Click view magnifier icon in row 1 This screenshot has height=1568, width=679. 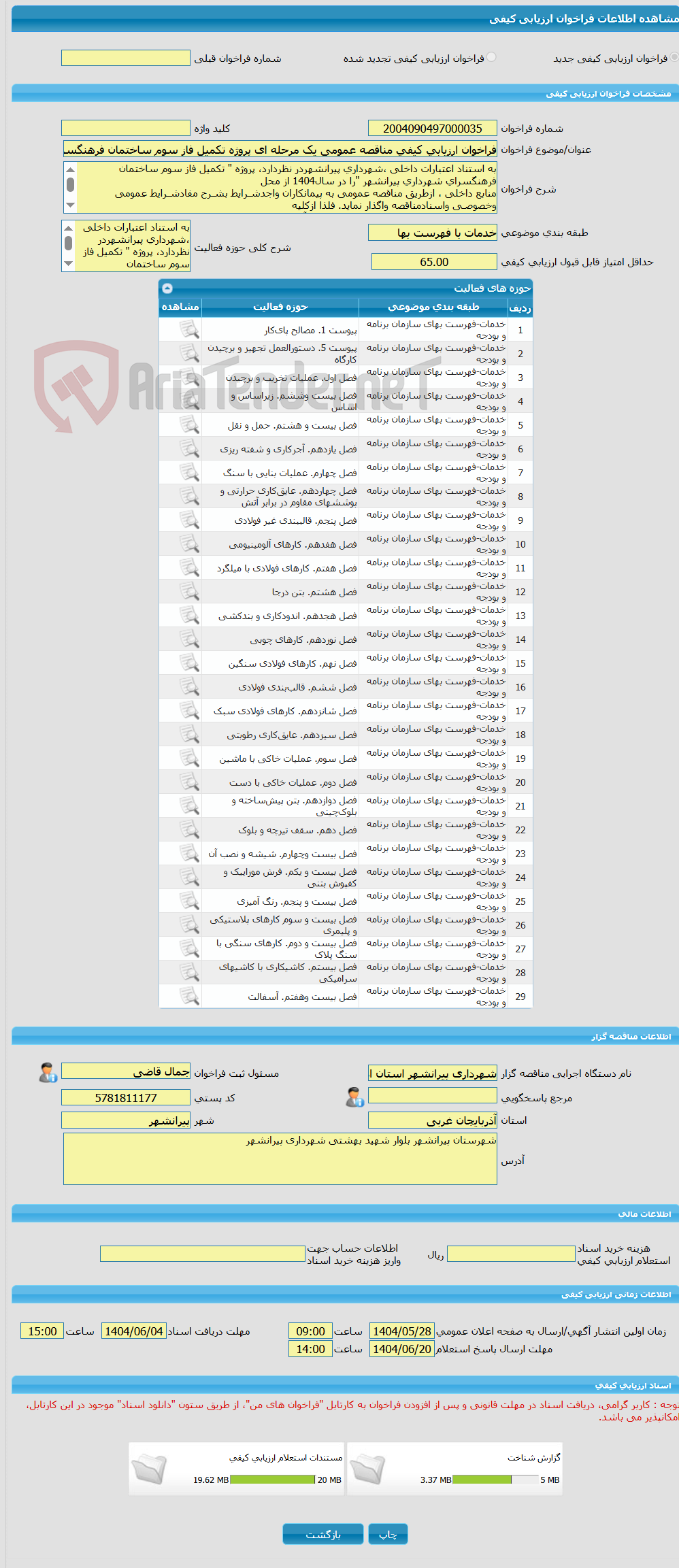click(188, 330)
